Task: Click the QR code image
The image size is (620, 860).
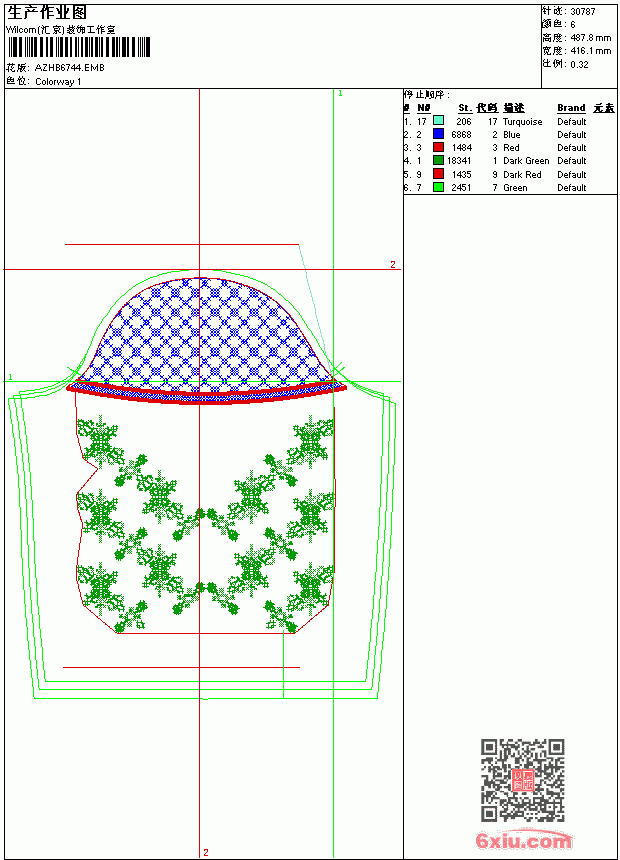Action: click(x=523, y=780)
